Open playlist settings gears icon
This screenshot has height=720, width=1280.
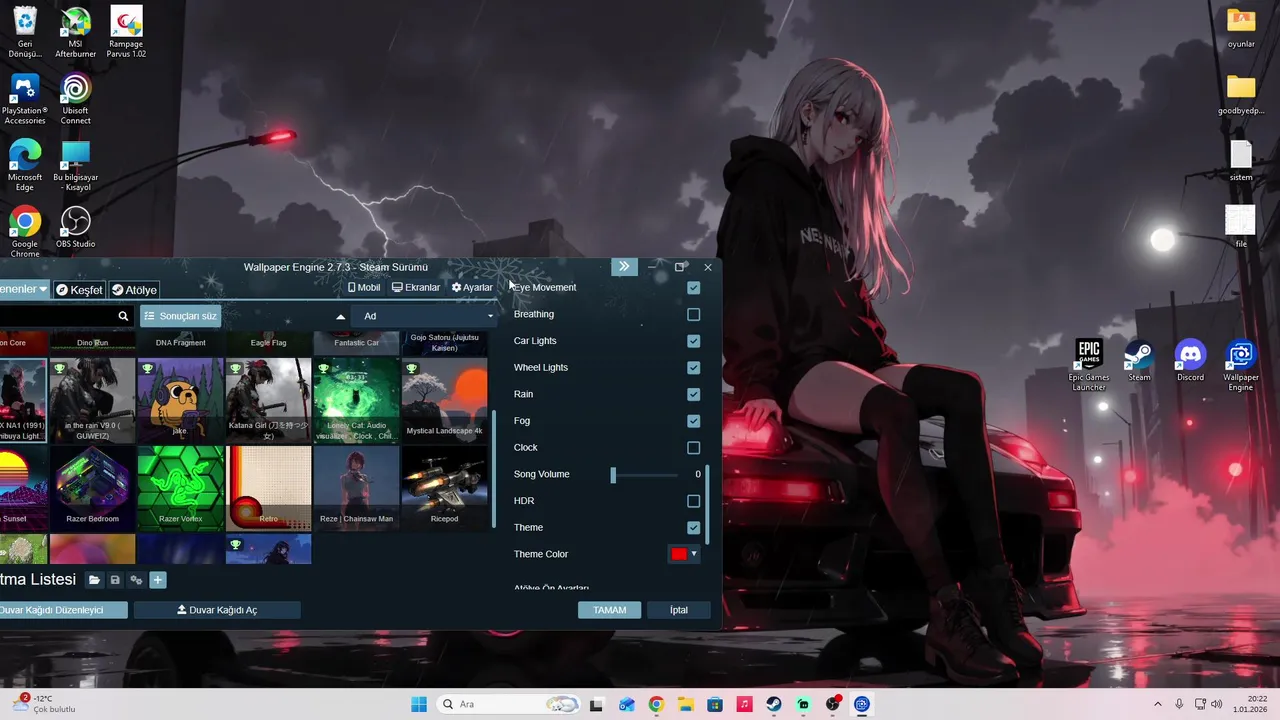[x=136, y=580]
